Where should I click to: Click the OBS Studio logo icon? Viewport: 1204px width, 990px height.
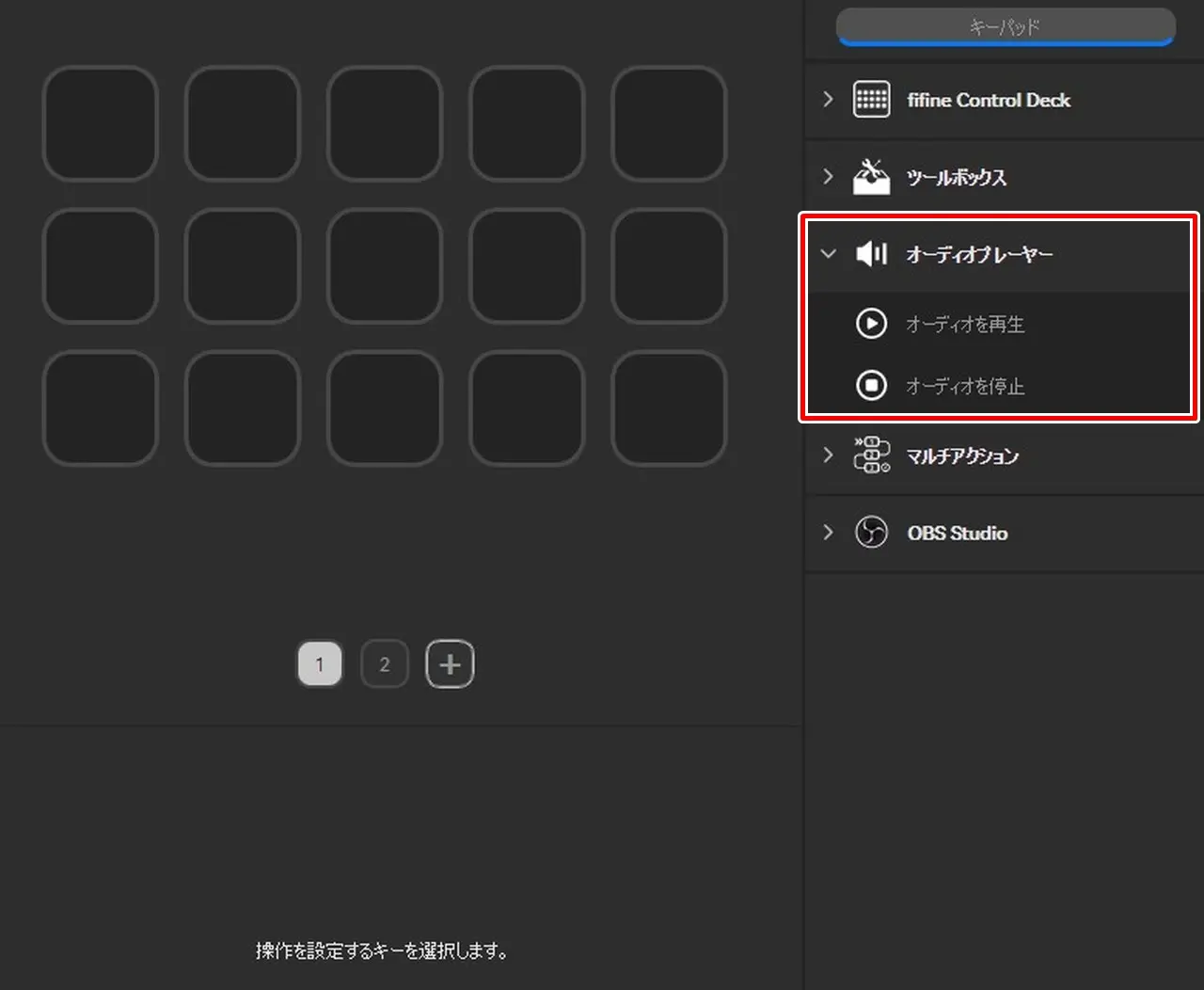point(871,533)
